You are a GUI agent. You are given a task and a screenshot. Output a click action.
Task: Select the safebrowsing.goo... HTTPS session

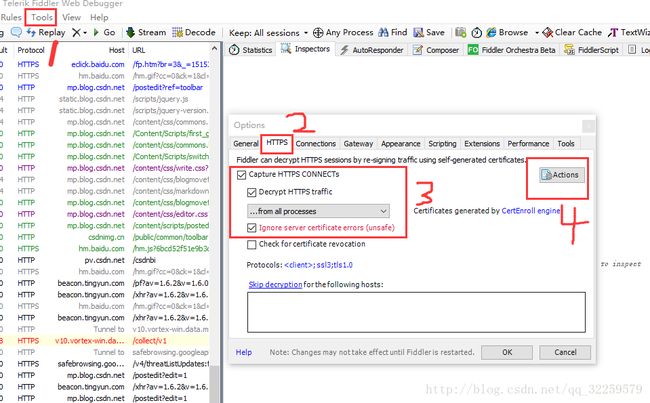click(104, 364)
